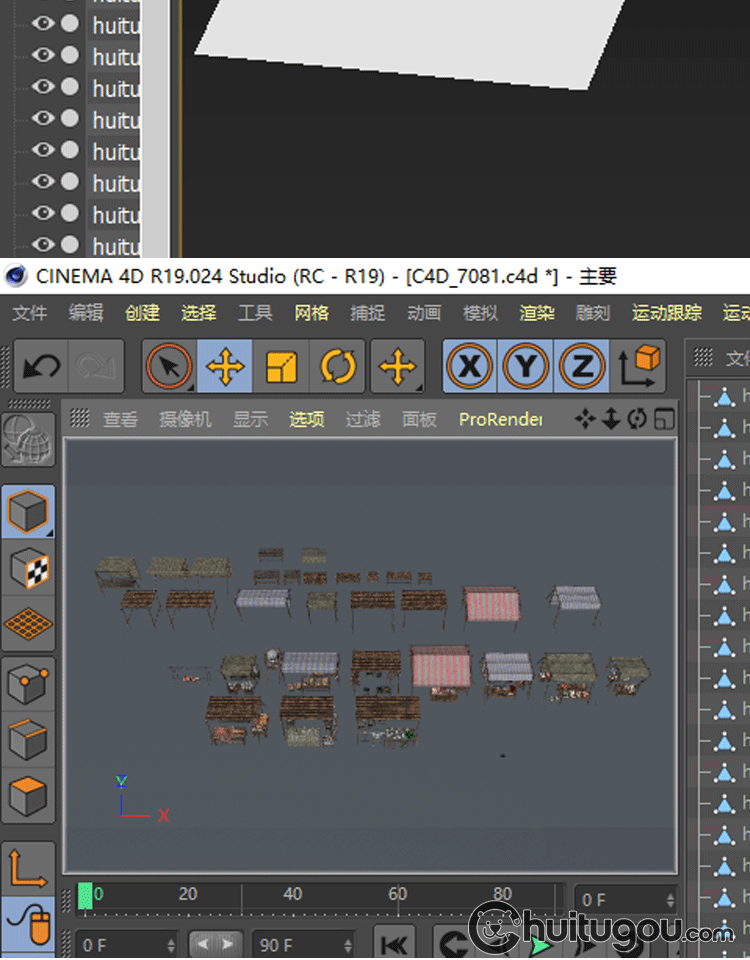
Task: Activate the Move tool
Action: pos(225,367)
